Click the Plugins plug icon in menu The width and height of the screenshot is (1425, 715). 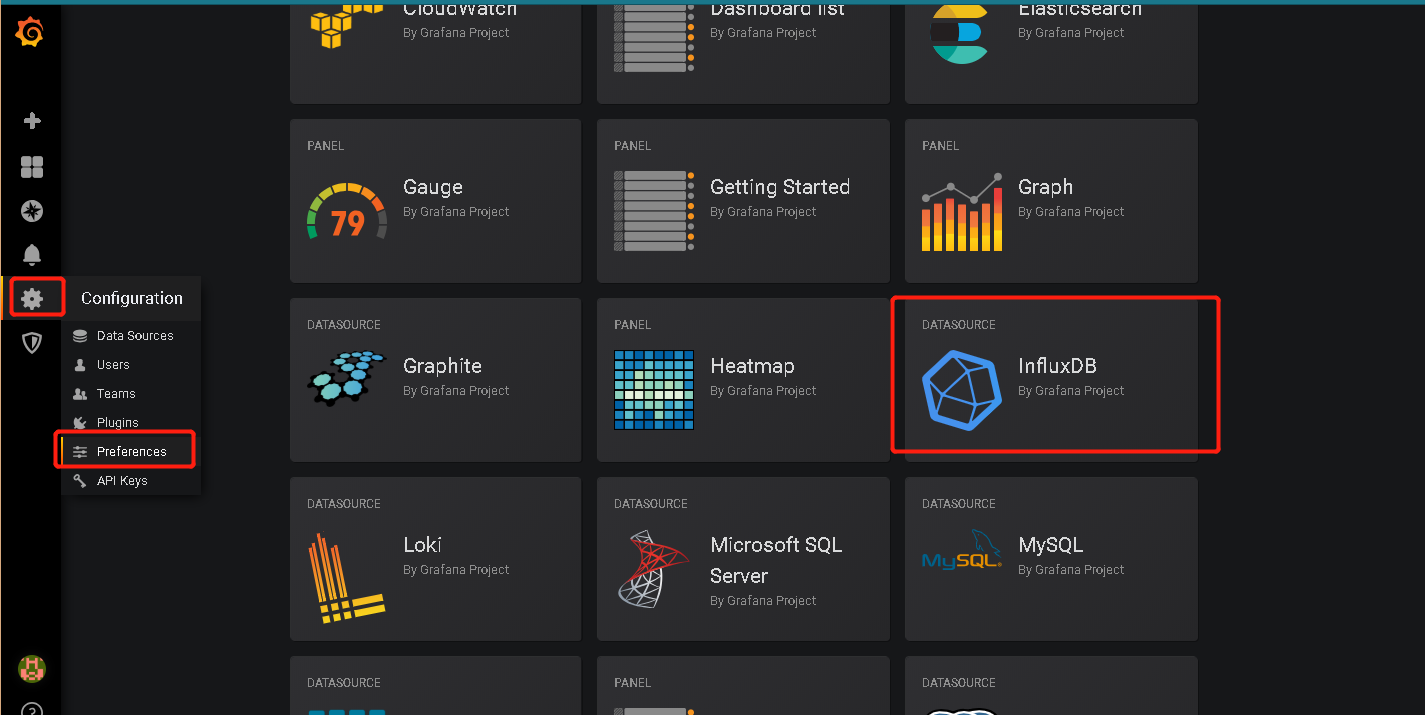pyautogui.click(x=80, y=423)
